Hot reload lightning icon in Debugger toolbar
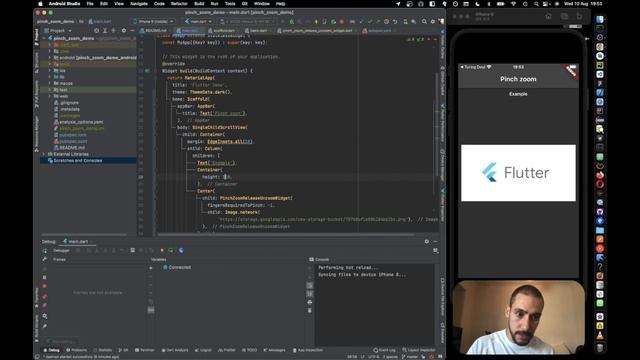This screenshot has width=640, height=360. 162,250
